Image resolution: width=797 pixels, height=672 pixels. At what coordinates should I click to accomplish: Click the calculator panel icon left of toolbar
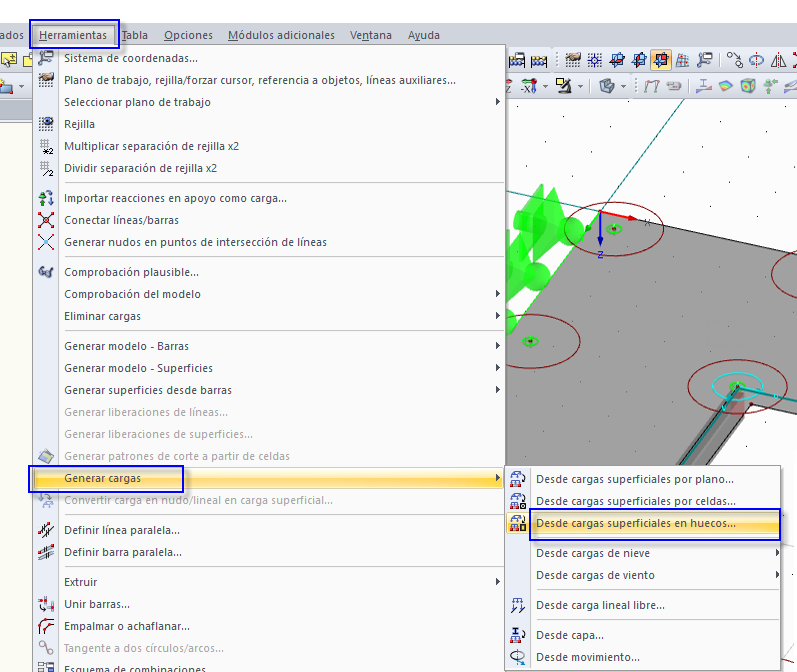click(517, 60)
